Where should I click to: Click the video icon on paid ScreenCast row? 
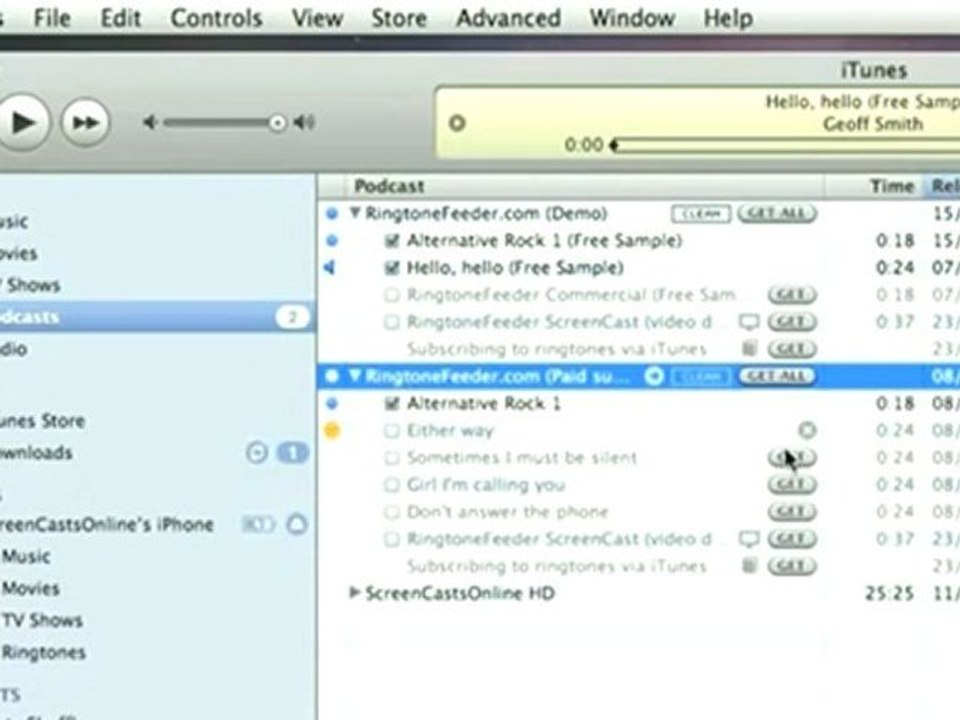coord(749,539)
